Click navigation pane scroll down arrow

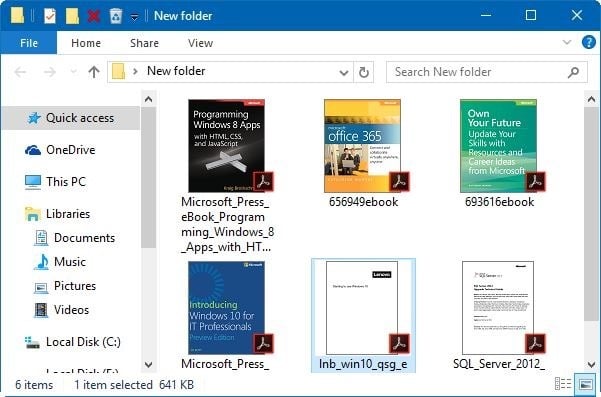pos(148,364)
